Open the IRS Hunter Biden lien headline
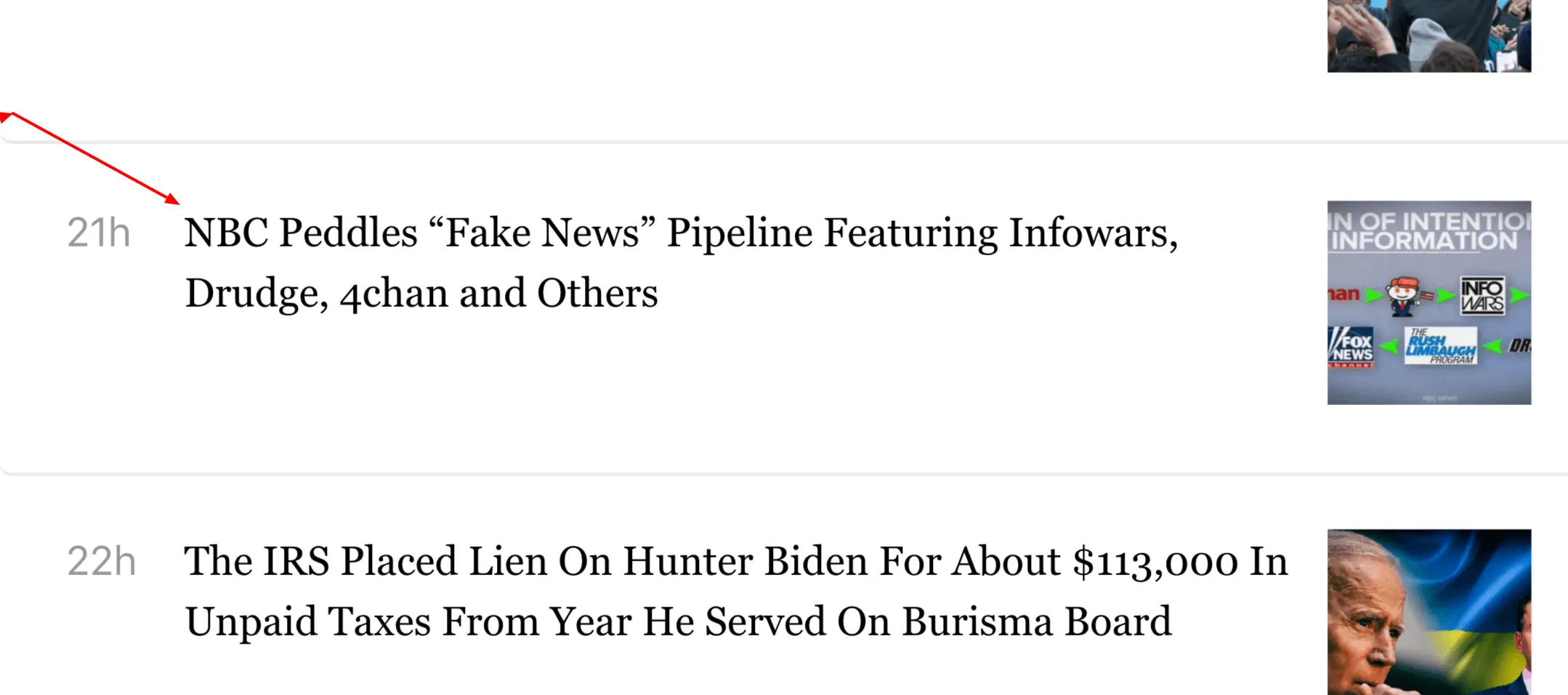 pyautogui.click(x=735, y=561)
